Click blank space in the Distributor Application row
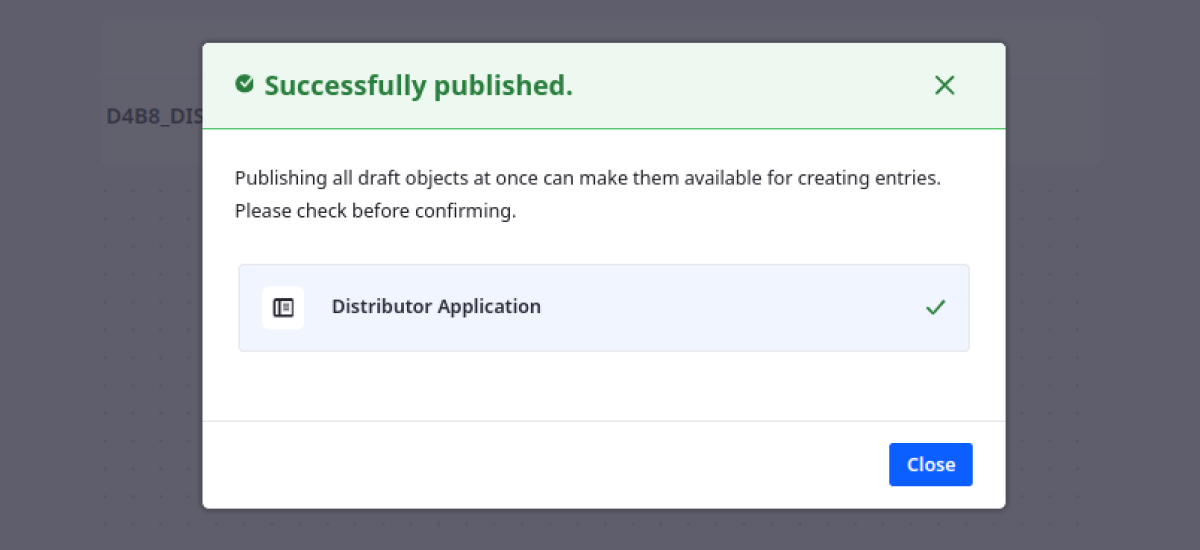Viewport: 1200px width, 550px height. tap(730, 308)
